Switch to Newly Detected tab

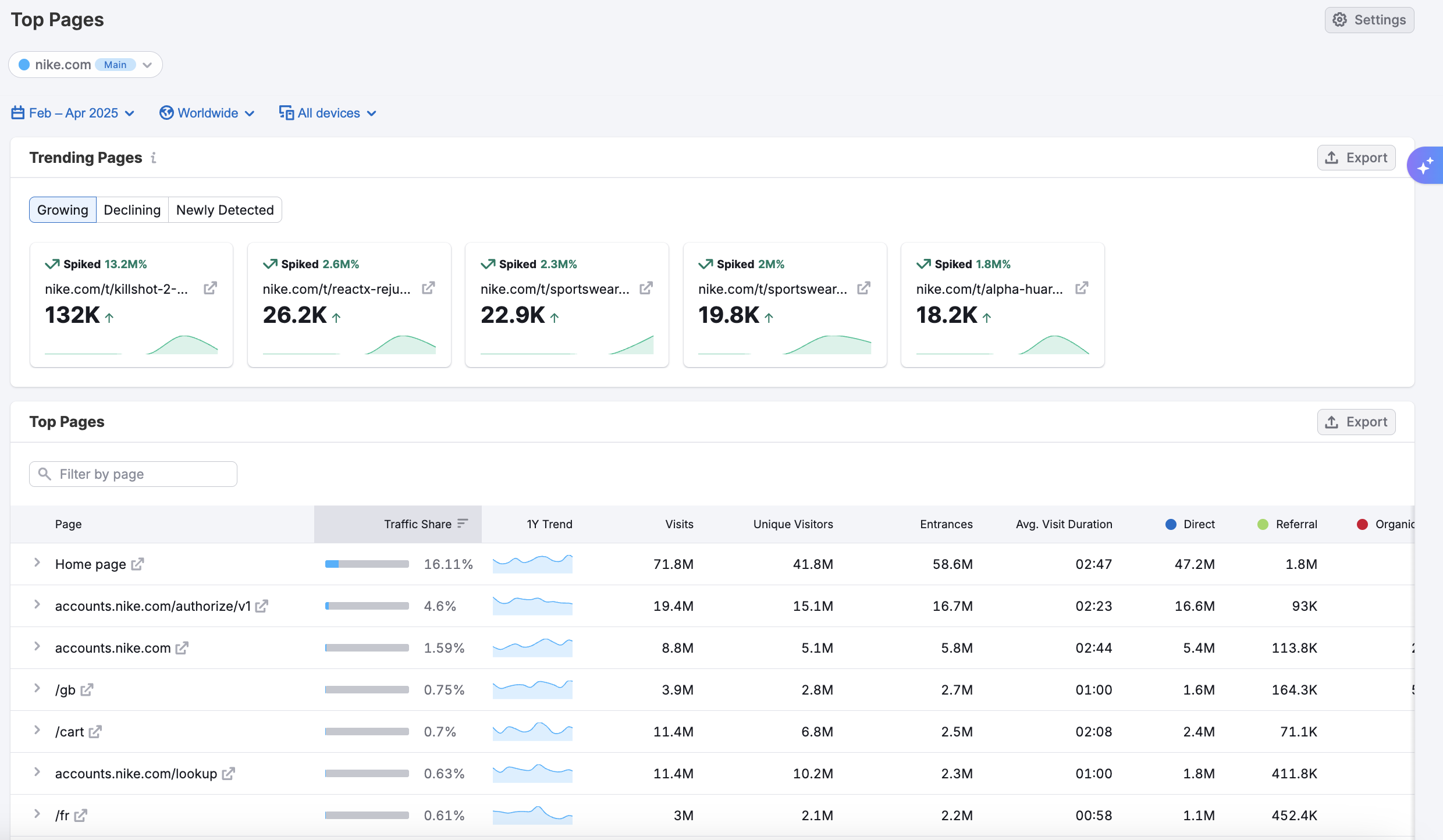pos(225,210)
